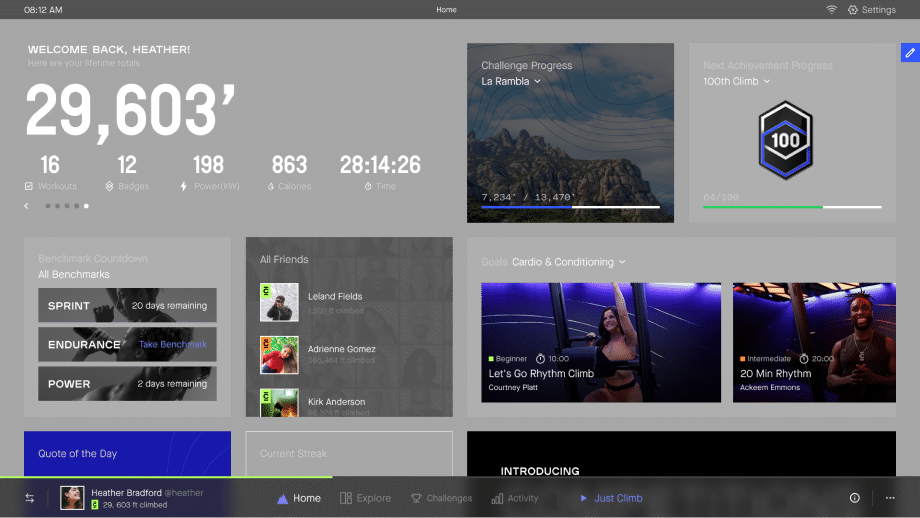The image size is (920, 518).
Task: Open the All Benchmarks selector
Action: [x=74, y=275]
